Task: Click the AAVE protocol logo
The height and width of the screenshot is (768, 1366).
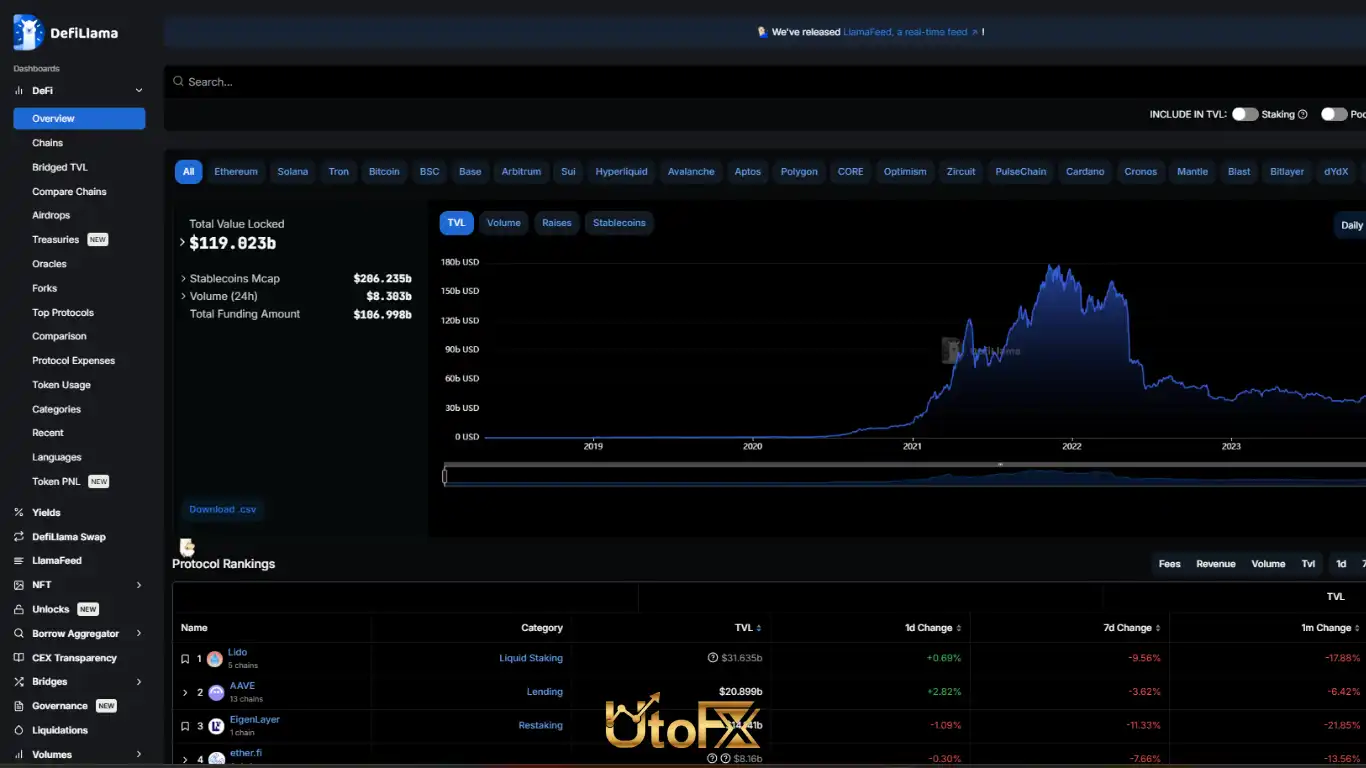Action: pos(216,692)
